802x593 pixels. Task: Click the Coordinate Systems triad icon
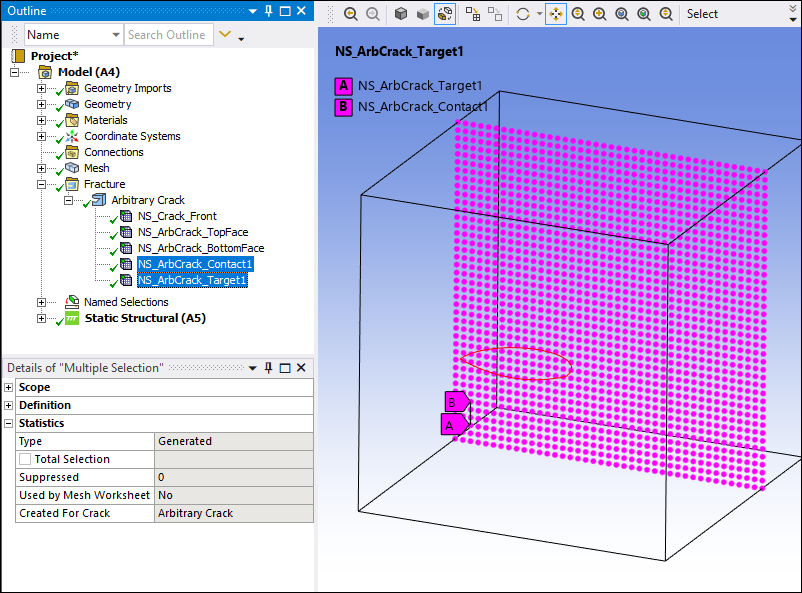coord(72,136)
